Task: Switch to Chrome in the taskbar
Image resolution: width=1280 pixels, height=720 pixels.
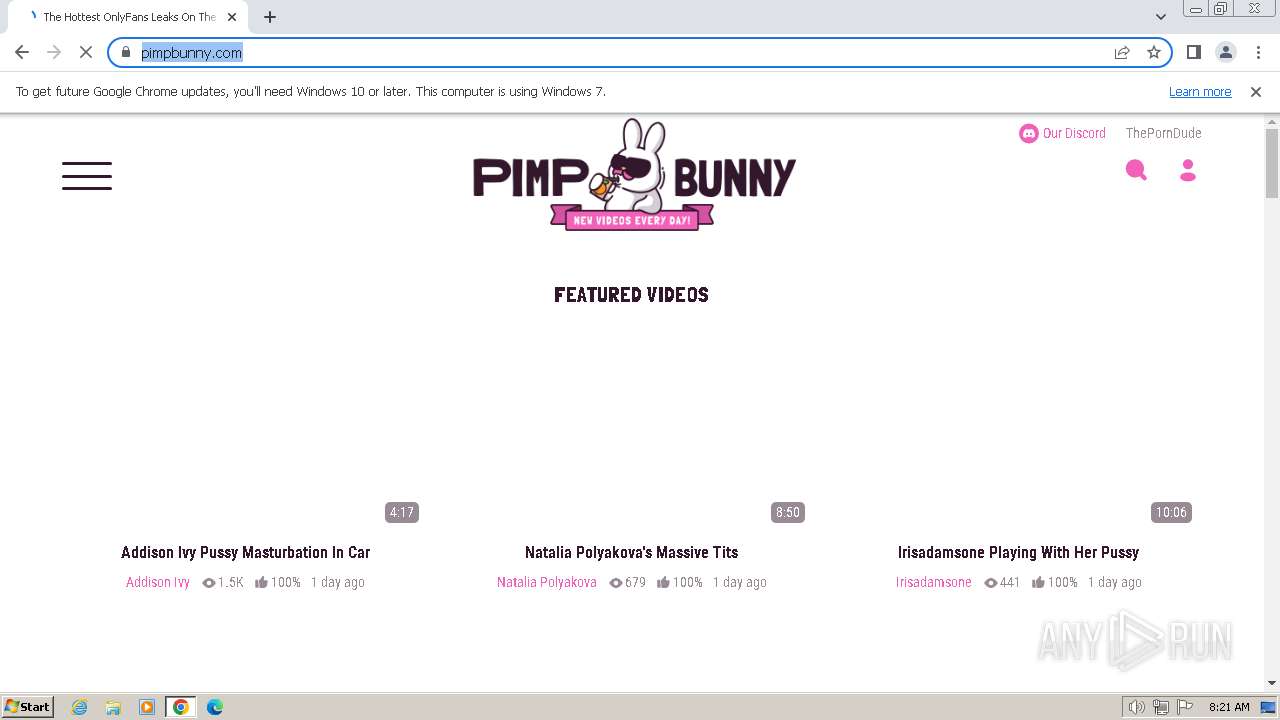Action: pos(181,707)
